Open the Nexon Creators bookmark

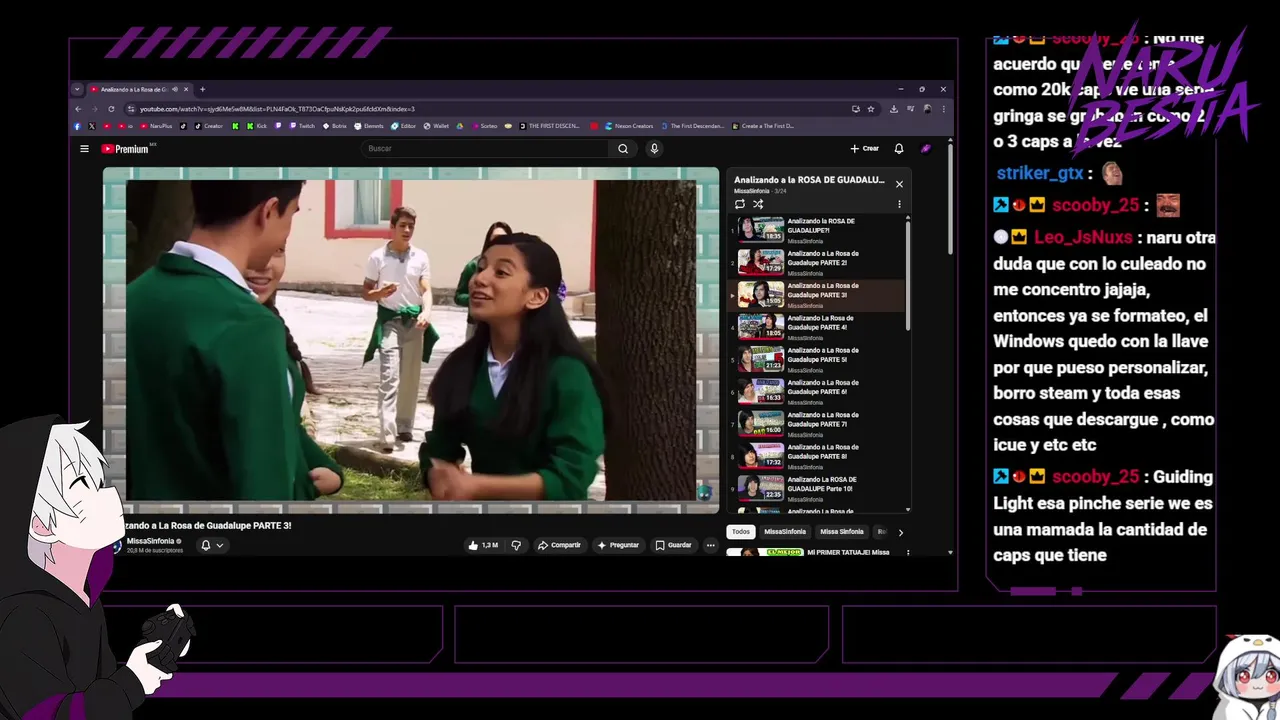point(628,126)
